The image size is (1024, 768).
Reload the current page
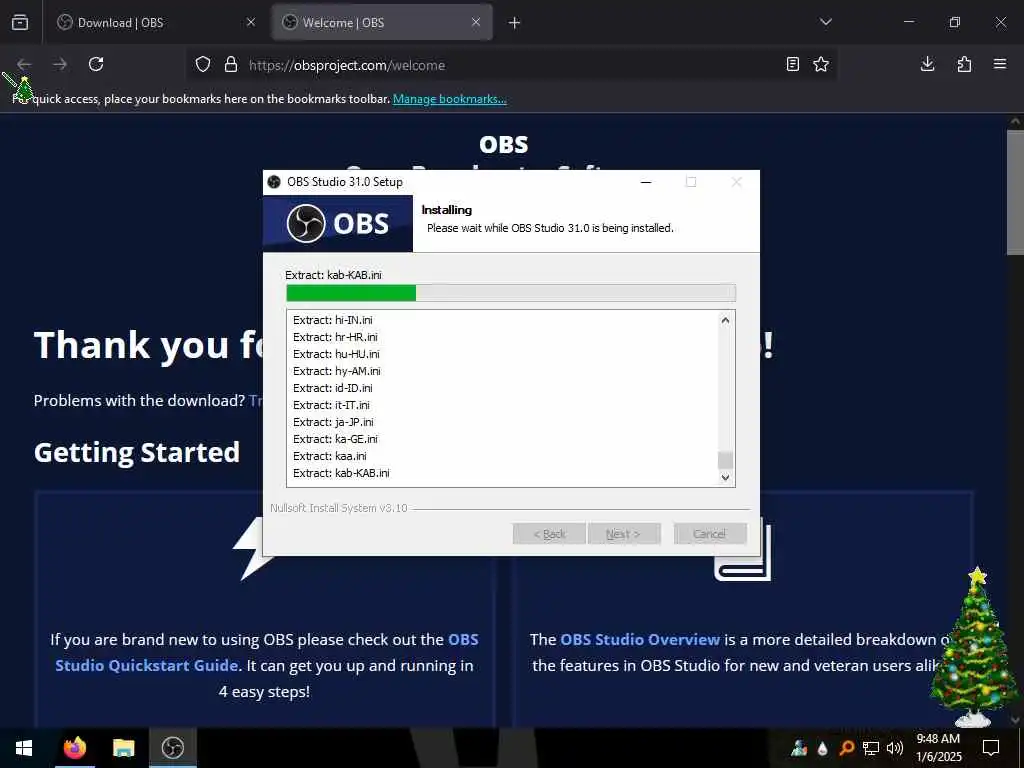96,64
